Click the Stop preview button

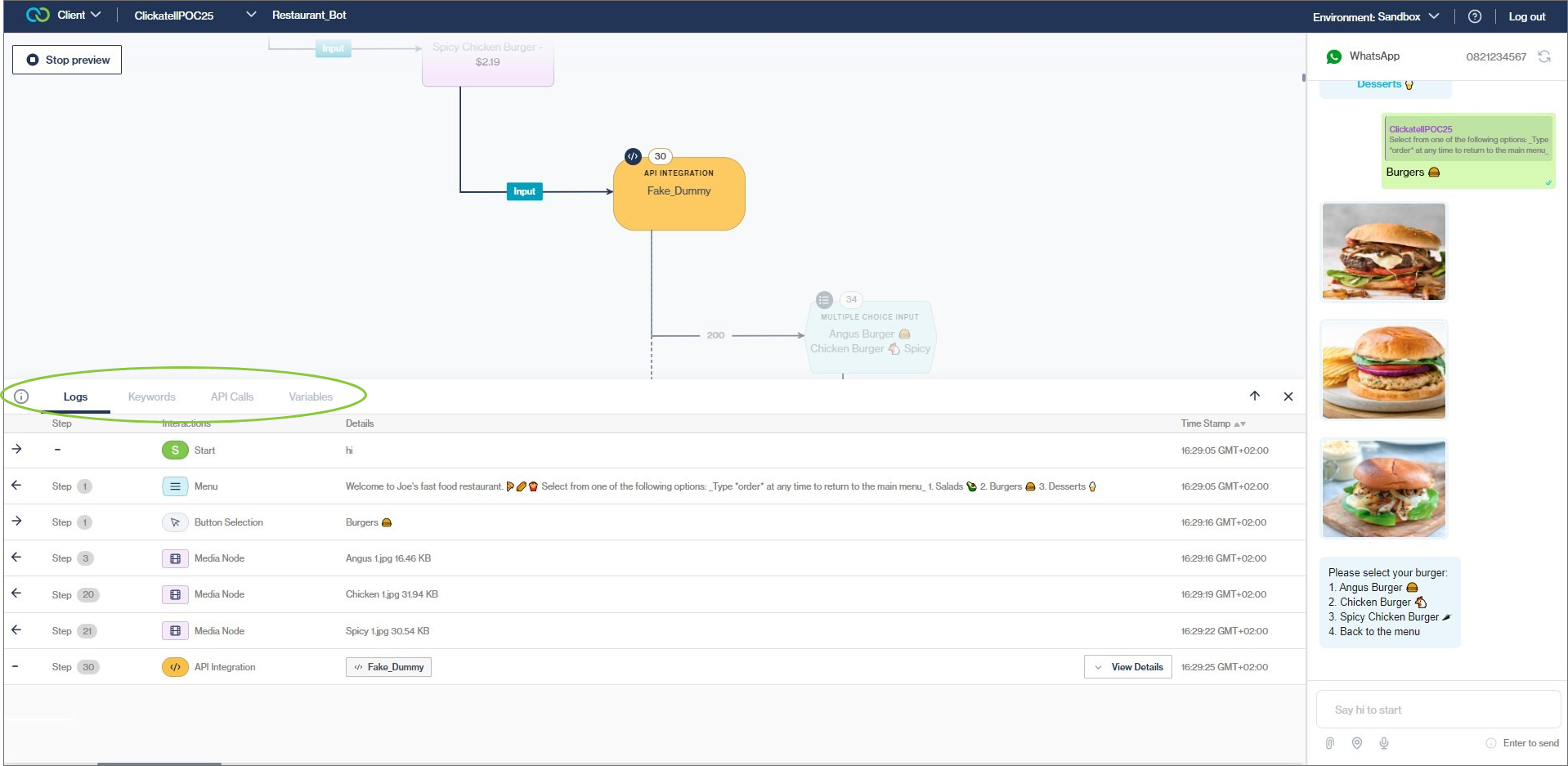[66, 59]
